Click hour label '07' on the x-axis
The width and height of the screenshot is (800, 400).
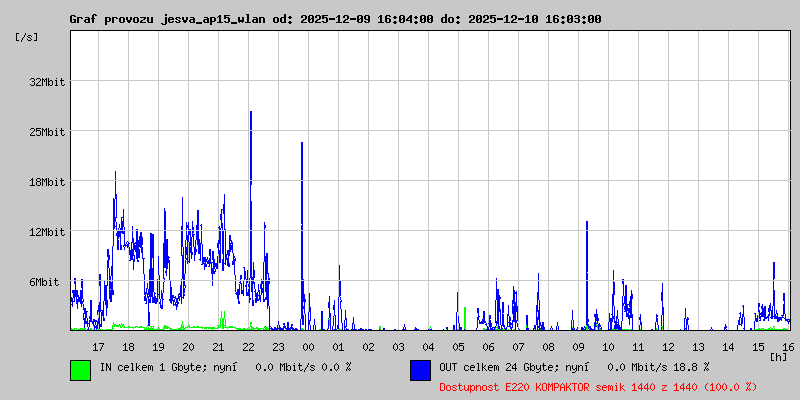(518, 347)
